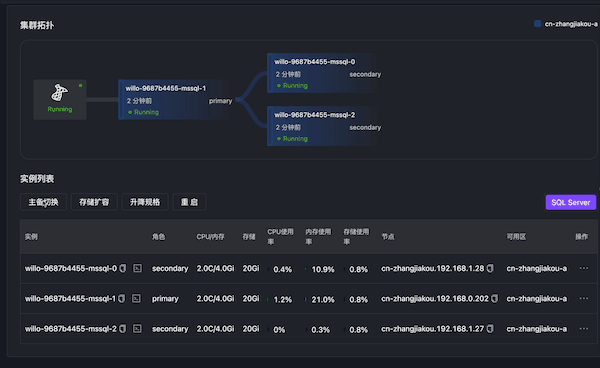This screenshot has height=368, width=600.
Task: Click the cn-zhangjiakou-a legend color swatch
Action: (537, 24)
